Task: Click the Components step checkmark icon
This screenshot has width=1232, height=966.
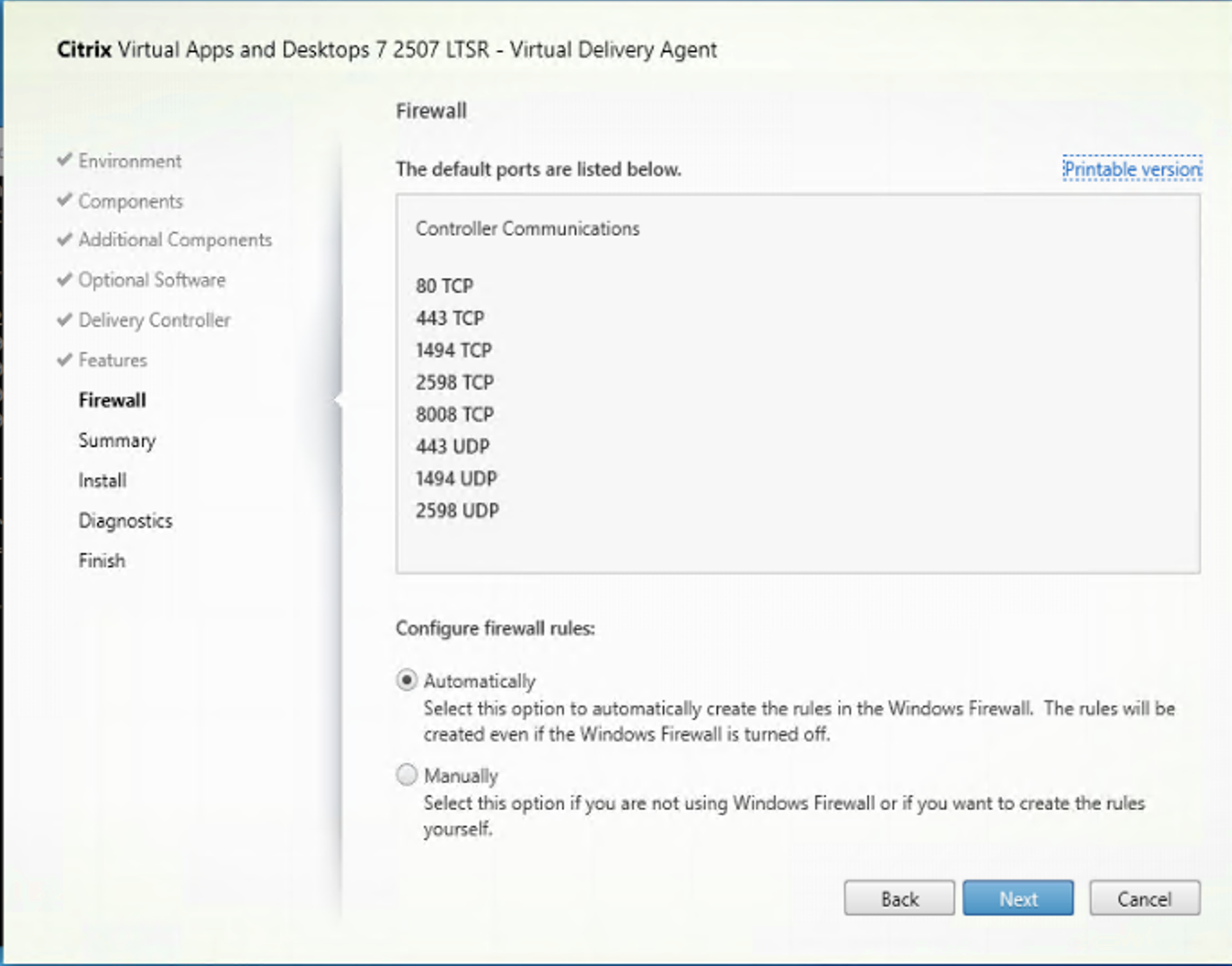Action: pos(63,201)
